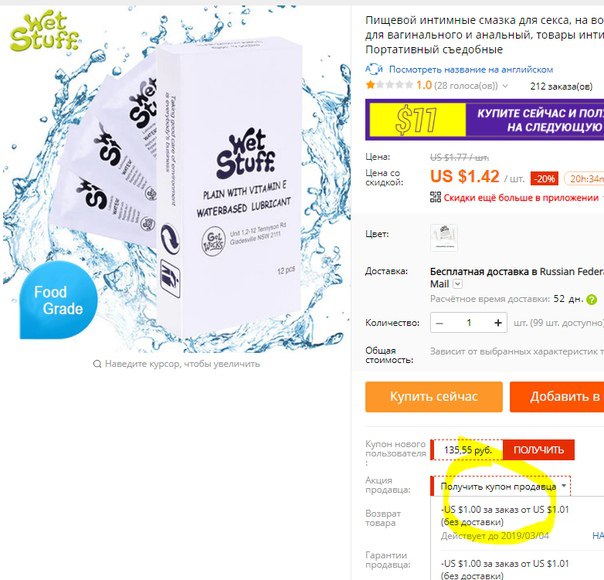Image resolution: width=604 pixels, height=580 pixels.
Task: Click the -20% discount badge
Action: [x=544, y=179]
